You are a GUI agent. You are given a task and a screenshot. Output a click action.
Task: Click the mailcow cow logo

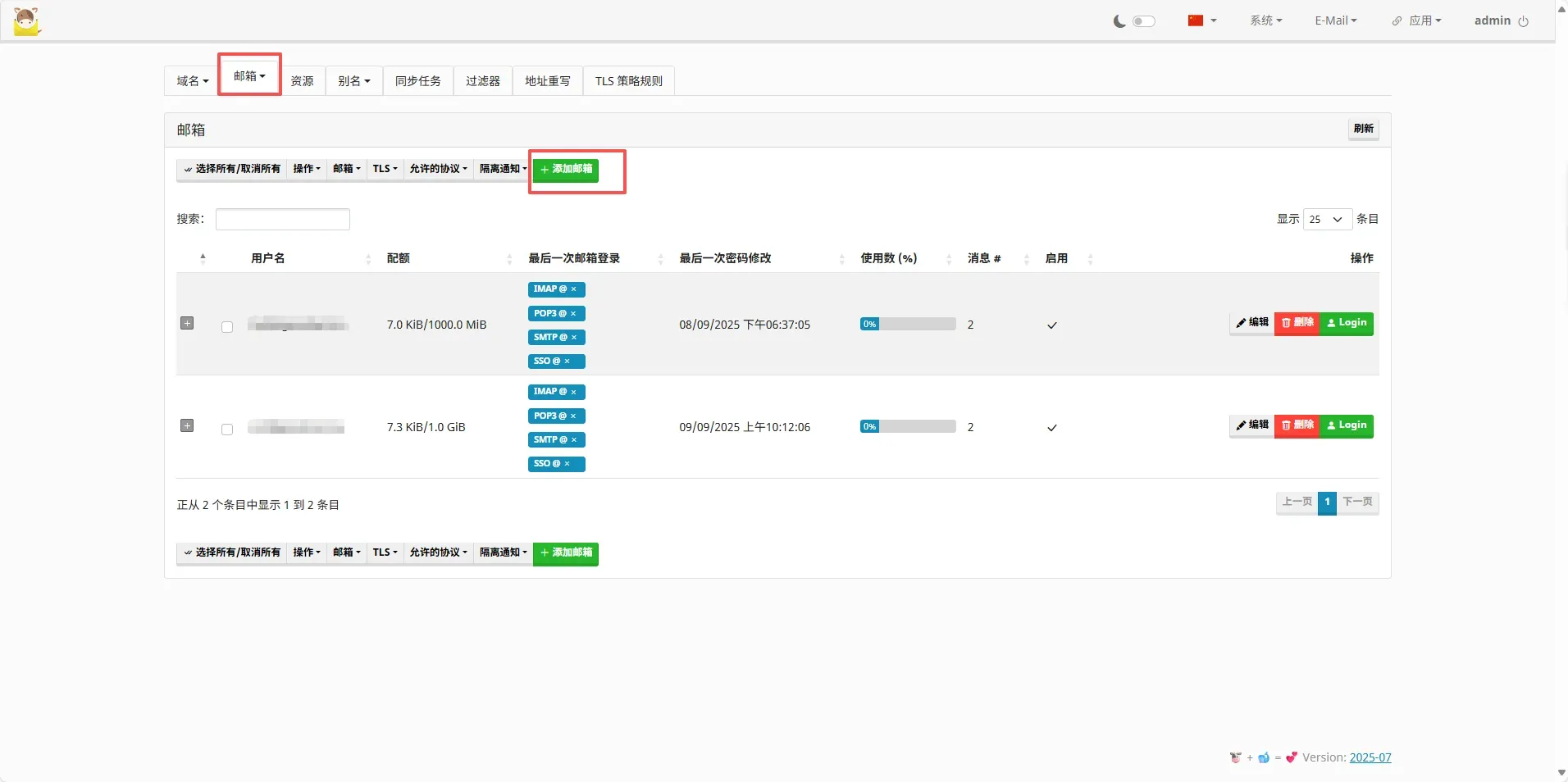pos(27,21)
